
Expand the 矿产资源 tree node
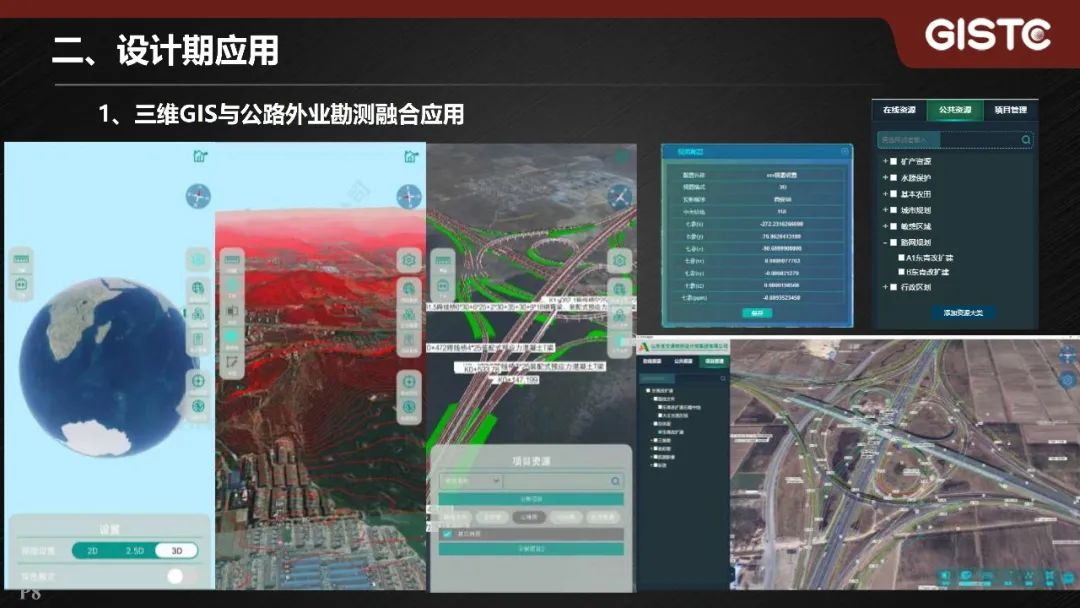click(885, 161)
